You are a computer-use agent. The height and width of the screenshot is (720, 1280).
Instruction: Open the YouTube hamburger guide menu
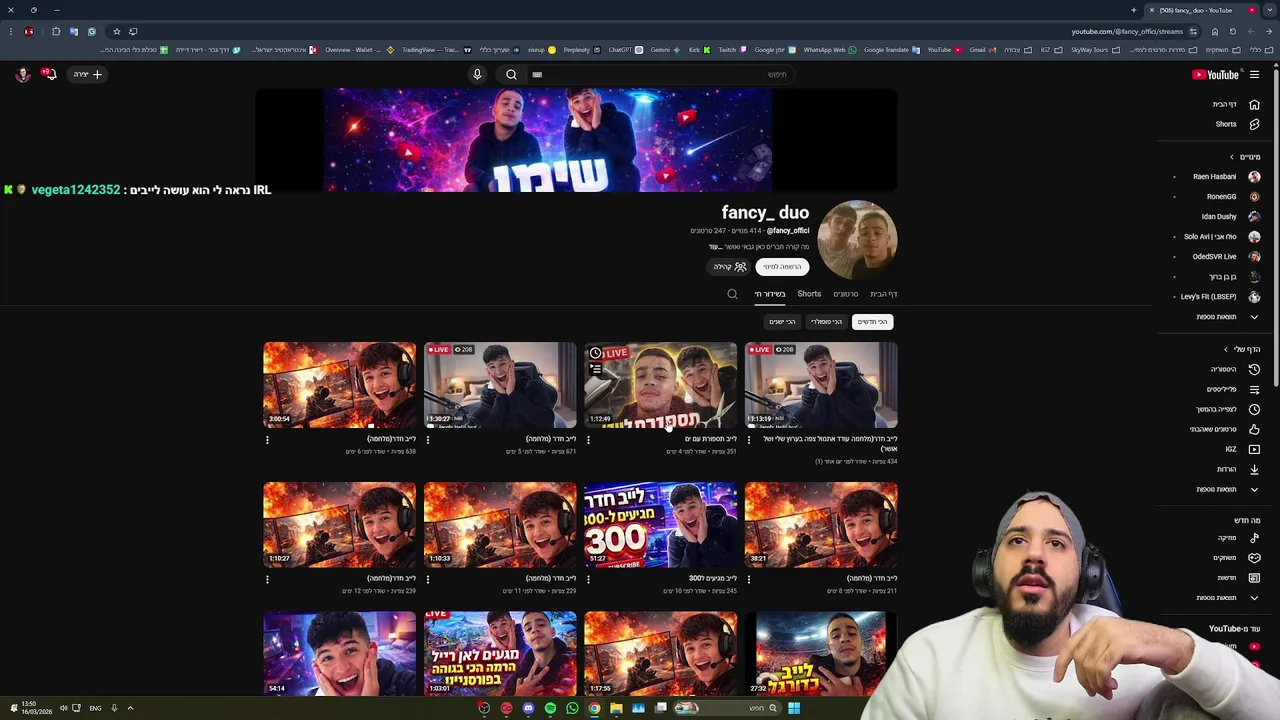tap(1254, 74)
